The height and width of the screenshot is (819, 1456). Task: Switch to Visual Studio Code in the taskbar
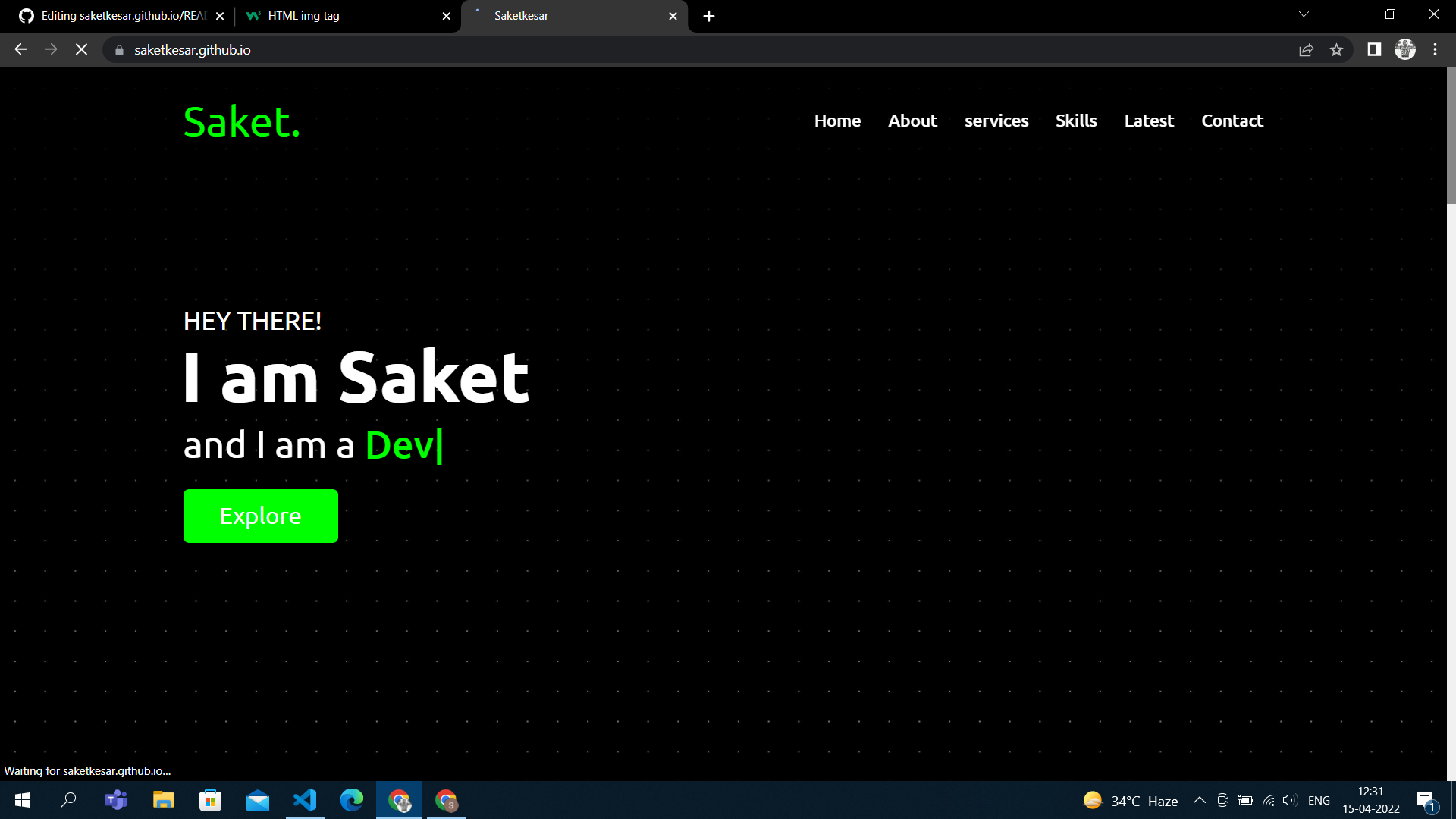pyautogui.click(x=305, y=800)
